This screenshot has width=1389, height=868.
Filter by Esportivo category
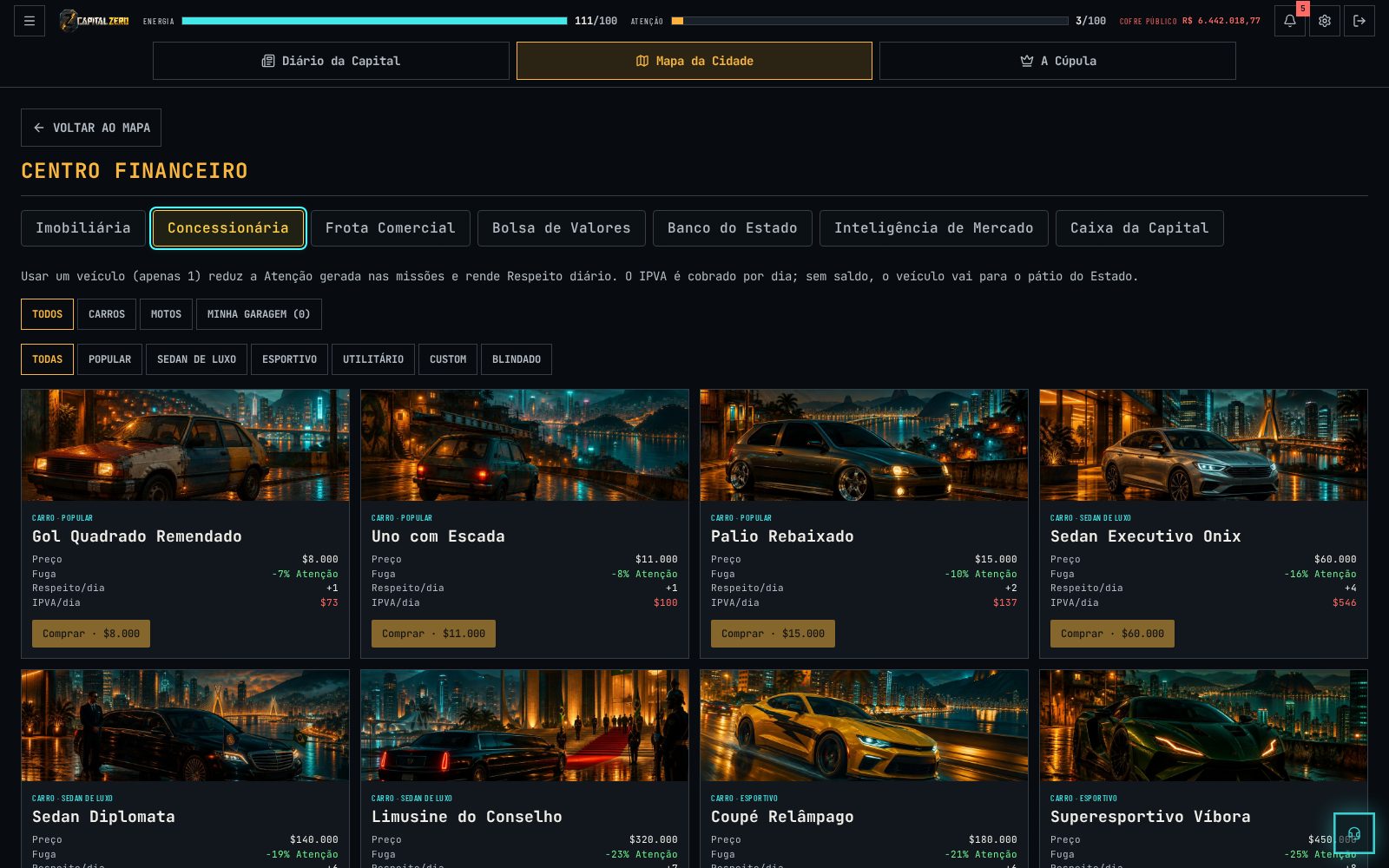(290, 359)
